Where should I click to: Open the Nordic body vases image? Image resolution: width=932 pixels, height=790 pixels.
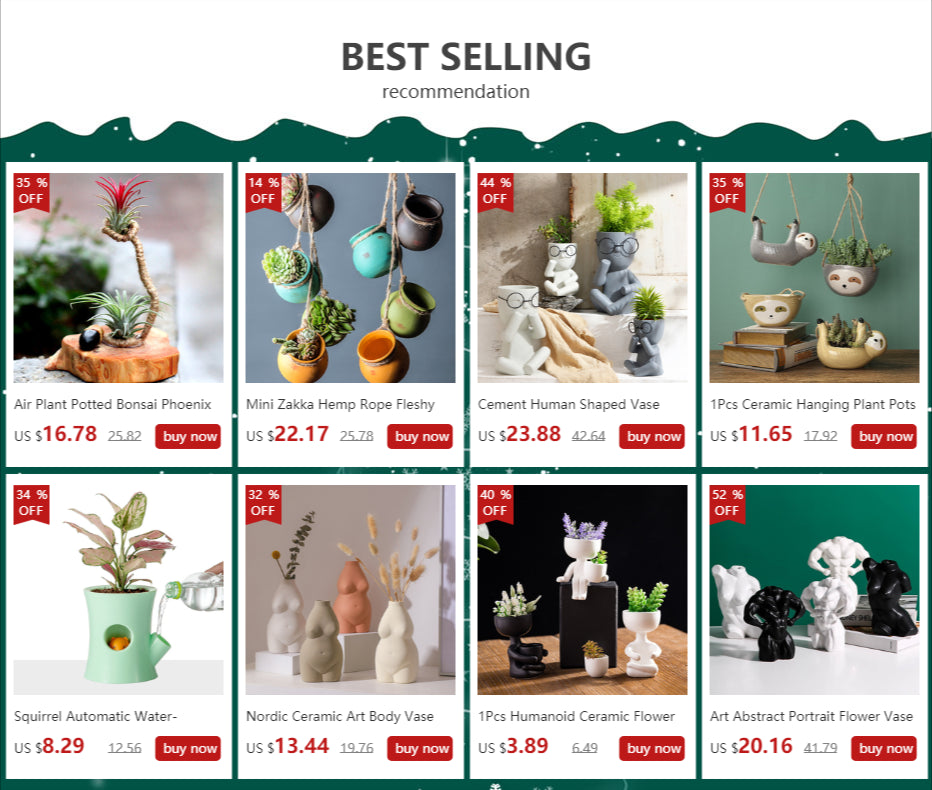[350, 590]
